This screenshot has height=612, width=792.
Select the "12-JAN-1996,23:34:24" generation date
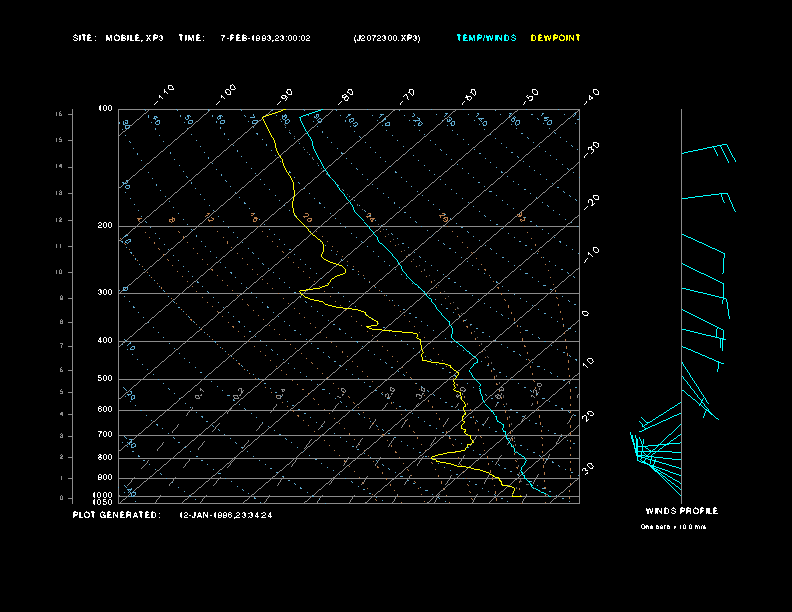coord(226,515)
